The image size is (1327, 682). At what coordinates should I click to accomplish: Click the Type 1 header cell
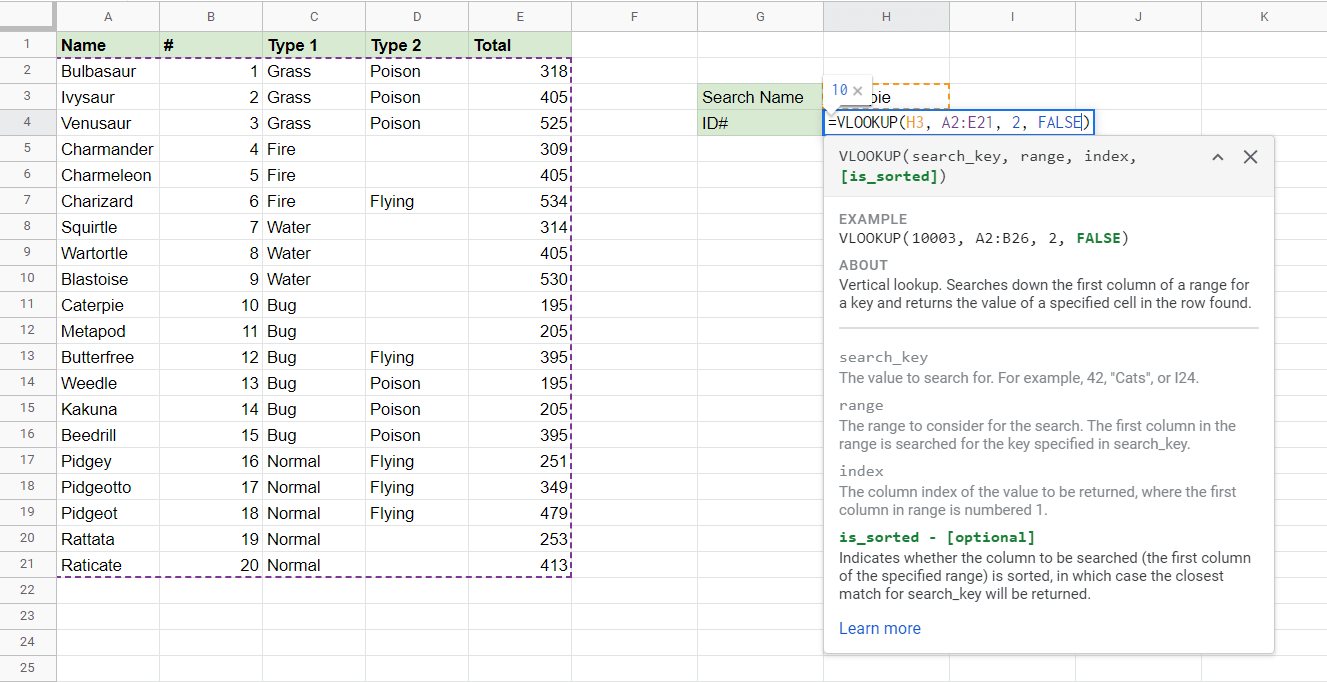[314, 45]
